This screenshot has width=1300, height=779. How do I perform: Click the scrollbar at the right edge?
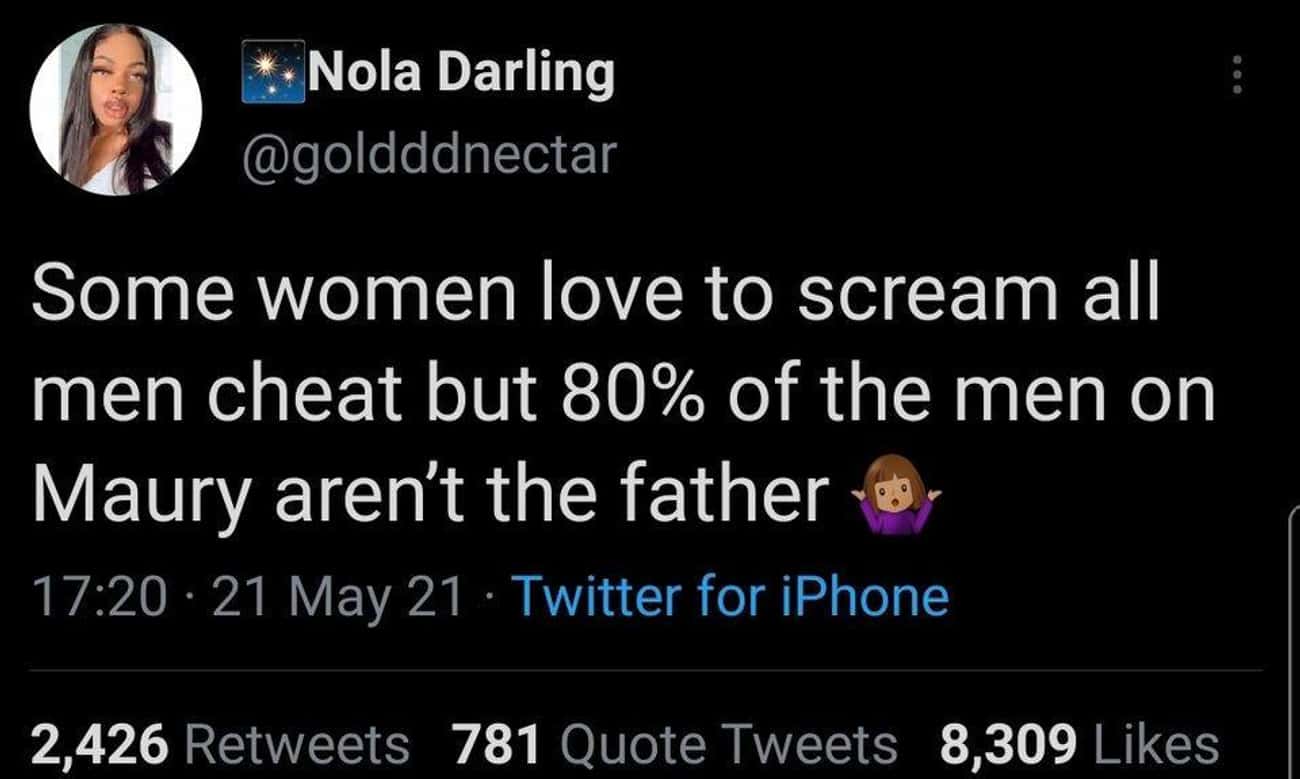1292,650
